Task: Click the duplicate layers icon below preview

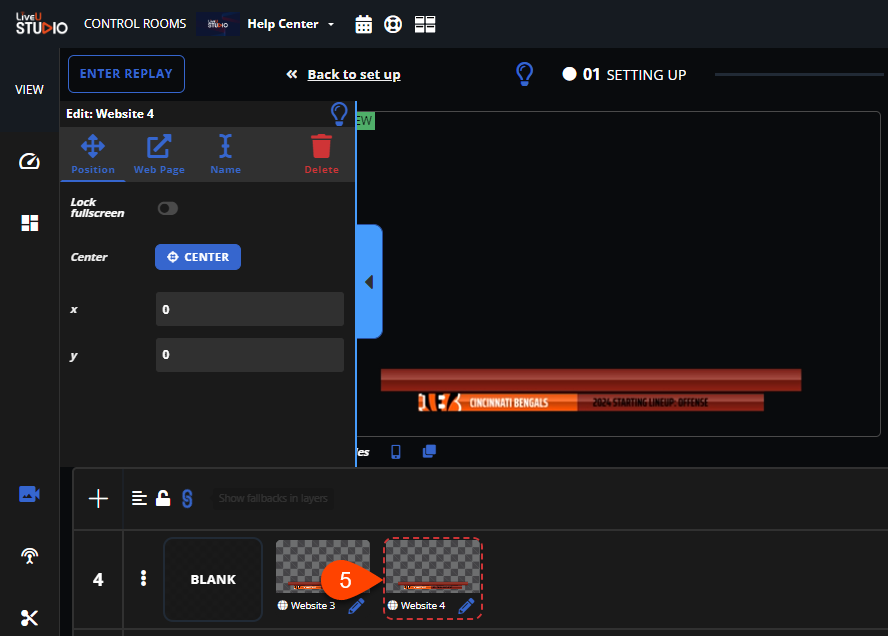Action: [429, 451]
